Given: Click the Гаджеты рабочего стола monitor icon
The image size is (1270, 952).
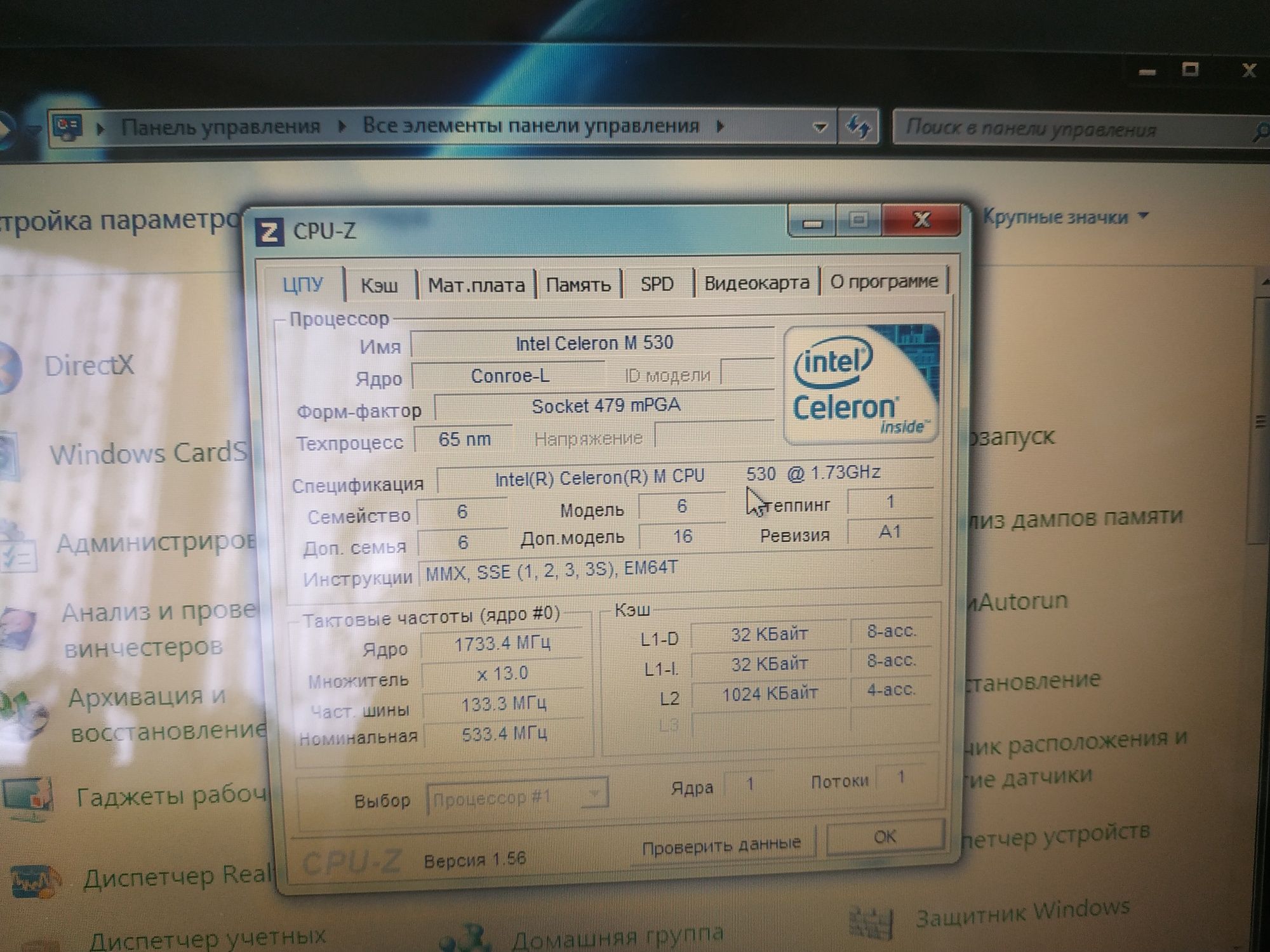Looking at the screenshot, I should tap(27, 799).
